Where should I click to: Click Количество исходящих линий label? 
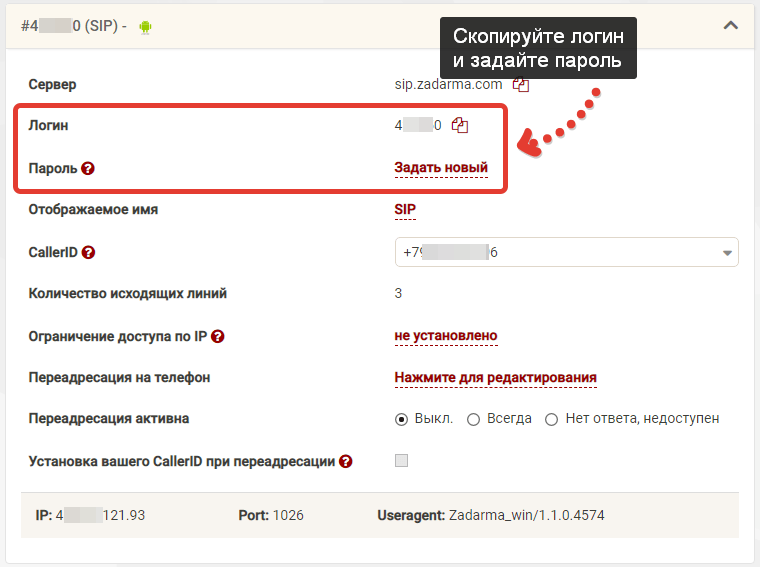(x=127, y=294)
